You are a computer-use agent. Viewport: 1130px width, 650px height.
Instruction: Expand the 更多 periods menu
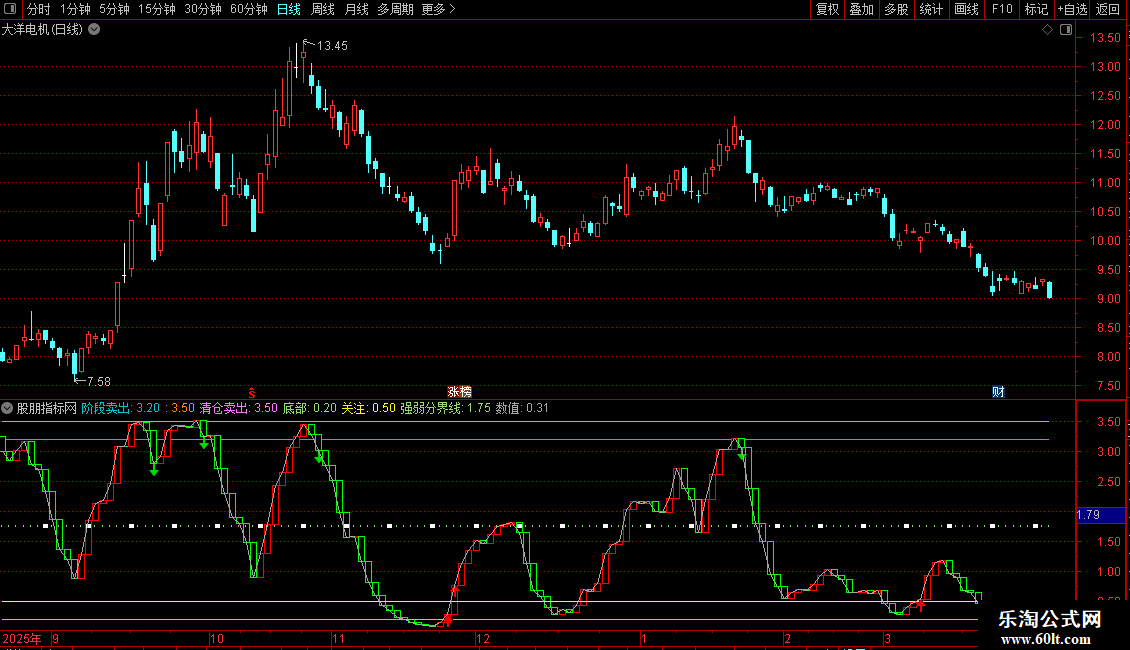[x=438, y=9]
